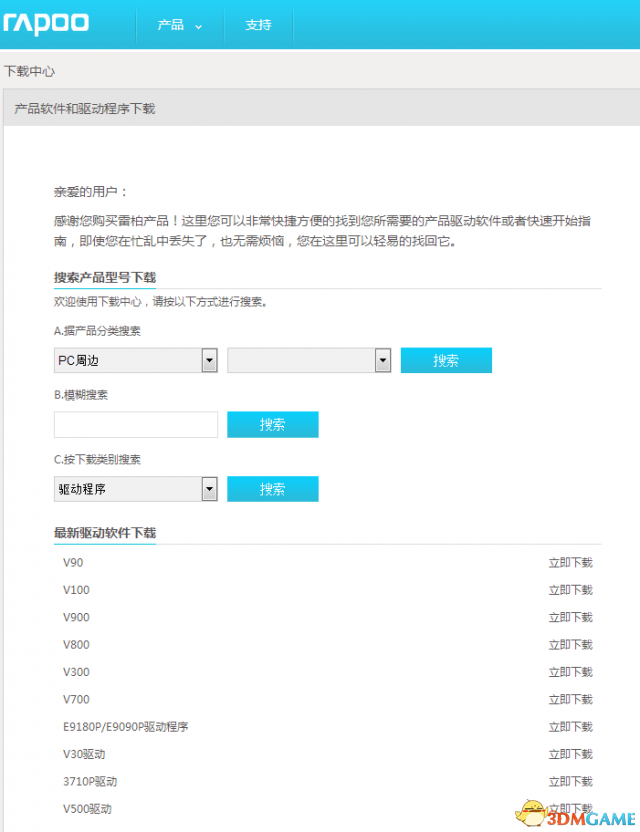Download E9180P/E9090P驱动程序

[570, 727]
